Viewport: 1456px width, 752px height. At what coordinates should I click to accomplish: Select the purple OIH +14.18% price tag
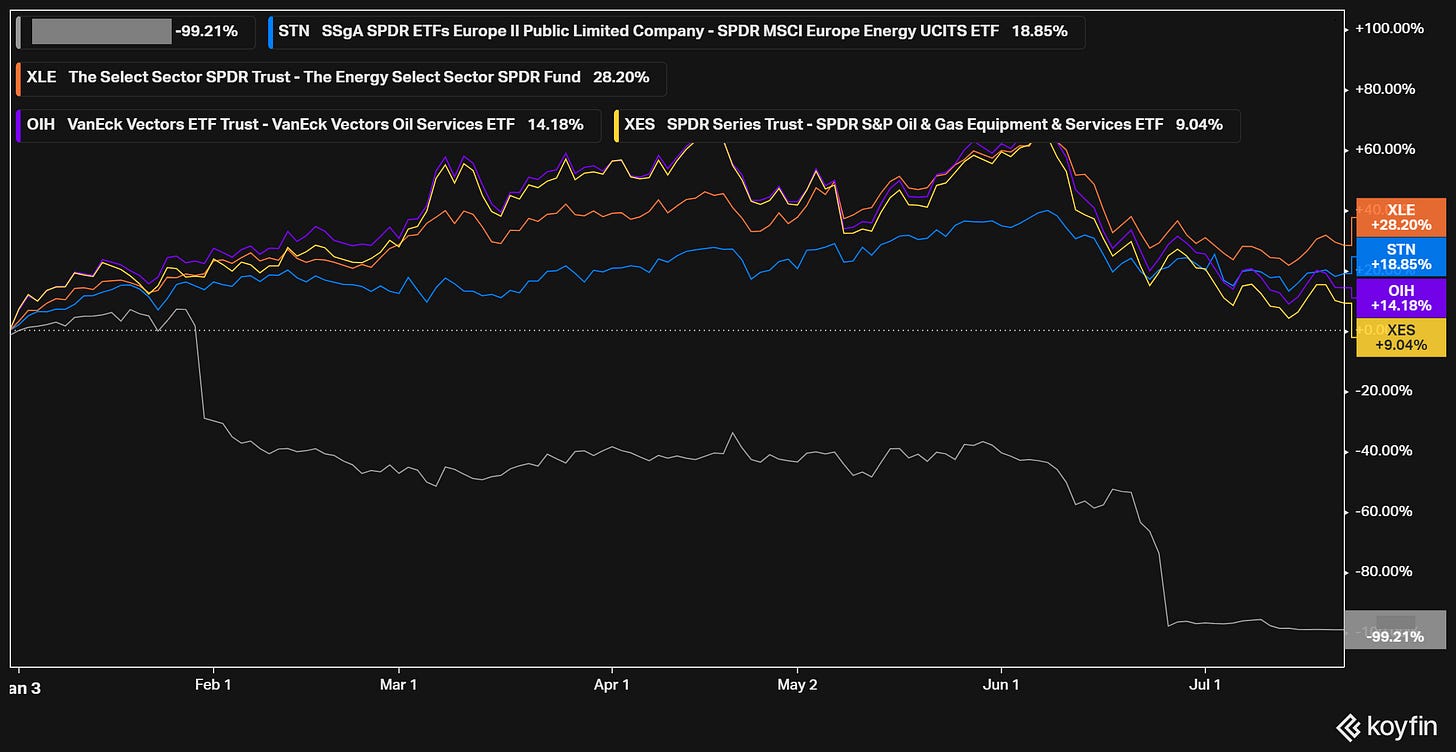tap(1401, 297)
